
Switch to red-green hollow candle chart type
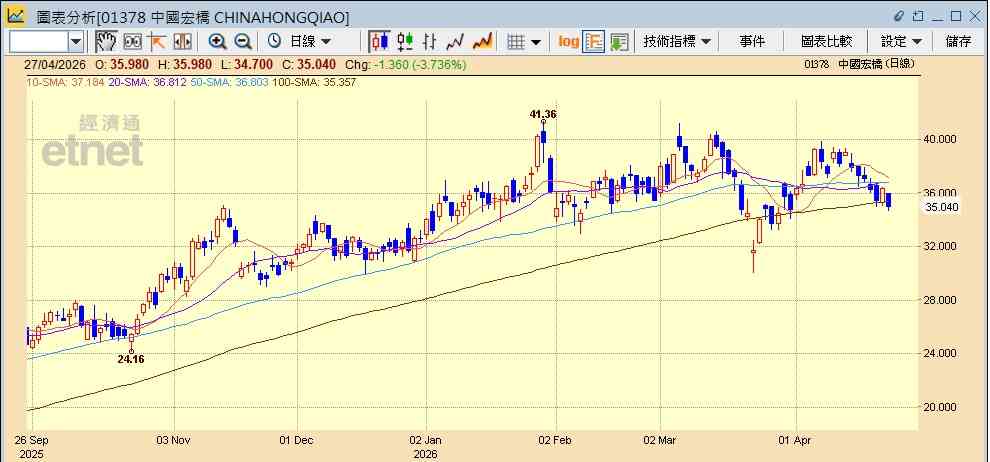405,42
